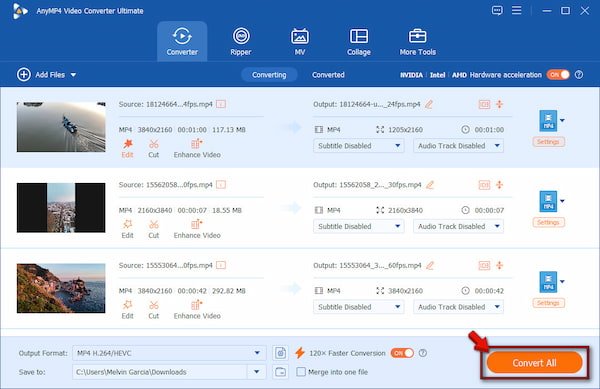
Task: Cut the 15562058 video
Action: pyautogui.click(x=153, y=229)
